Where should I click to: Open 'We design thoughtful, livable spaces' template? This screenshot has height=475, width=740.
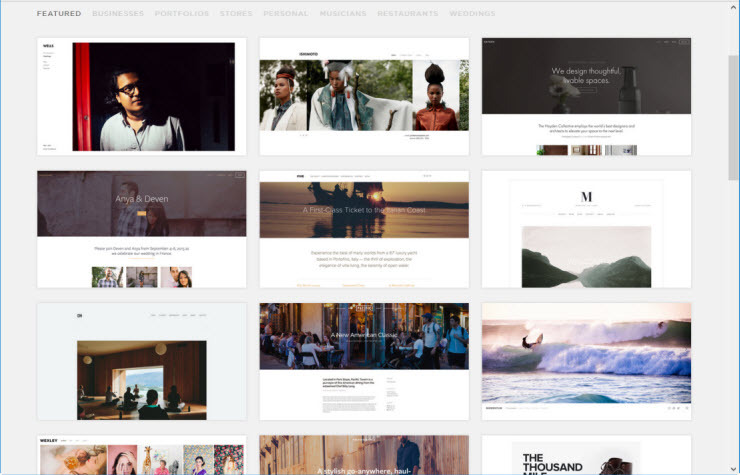pos(587,97)
